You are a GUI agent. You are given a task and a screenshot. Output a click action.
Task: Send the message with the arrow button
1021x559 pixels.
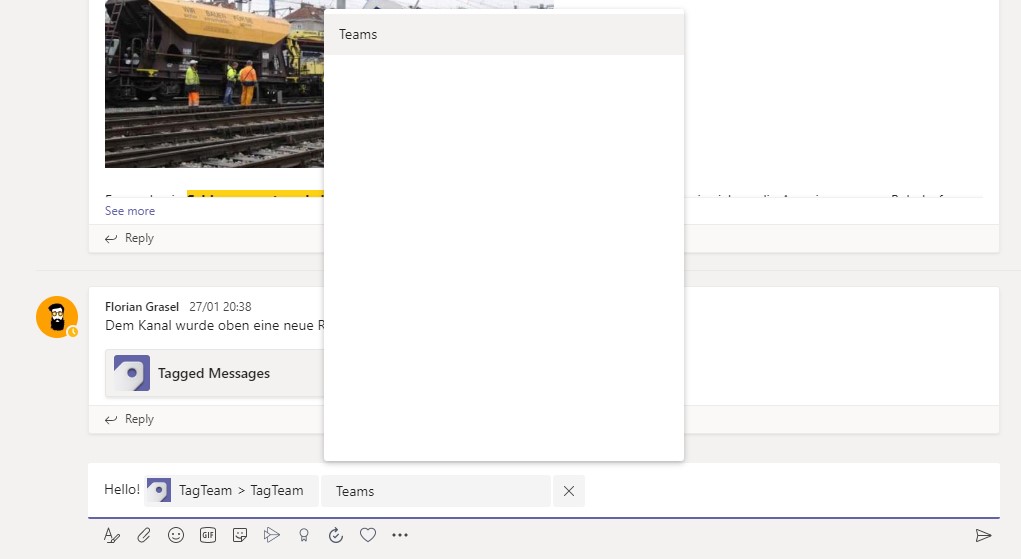pyautogui.click(x=983, y=535)
